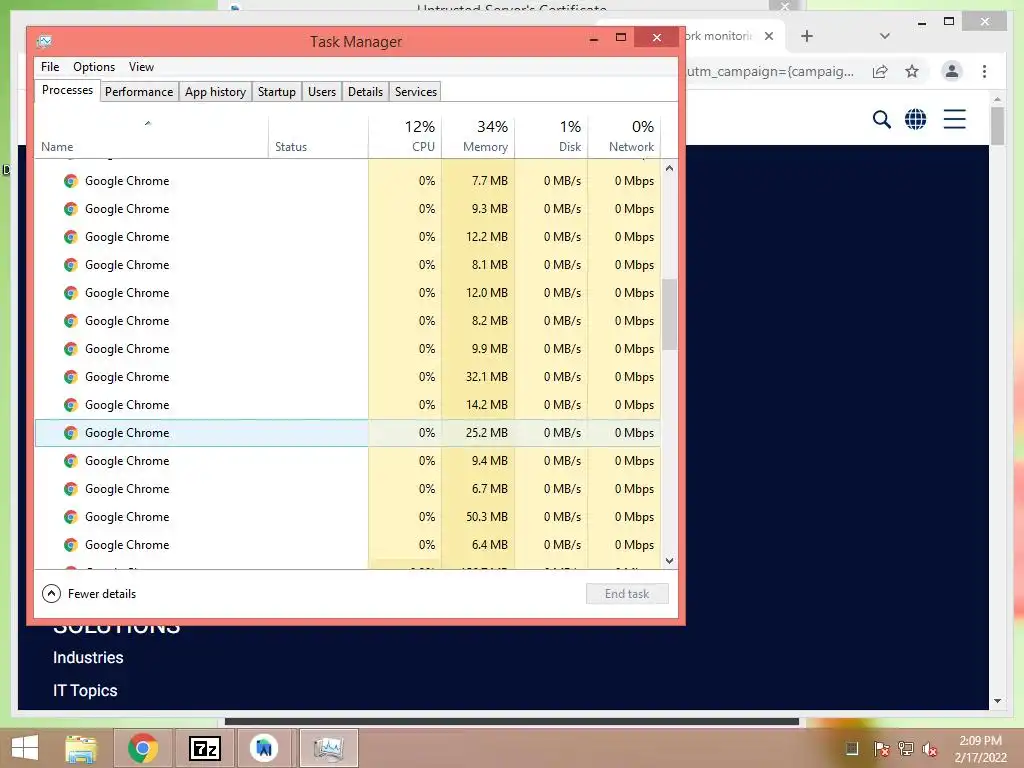The image size is (1024, 768).
Task: Open the IT Topics link on the webpage
Action: coord(85,690)
